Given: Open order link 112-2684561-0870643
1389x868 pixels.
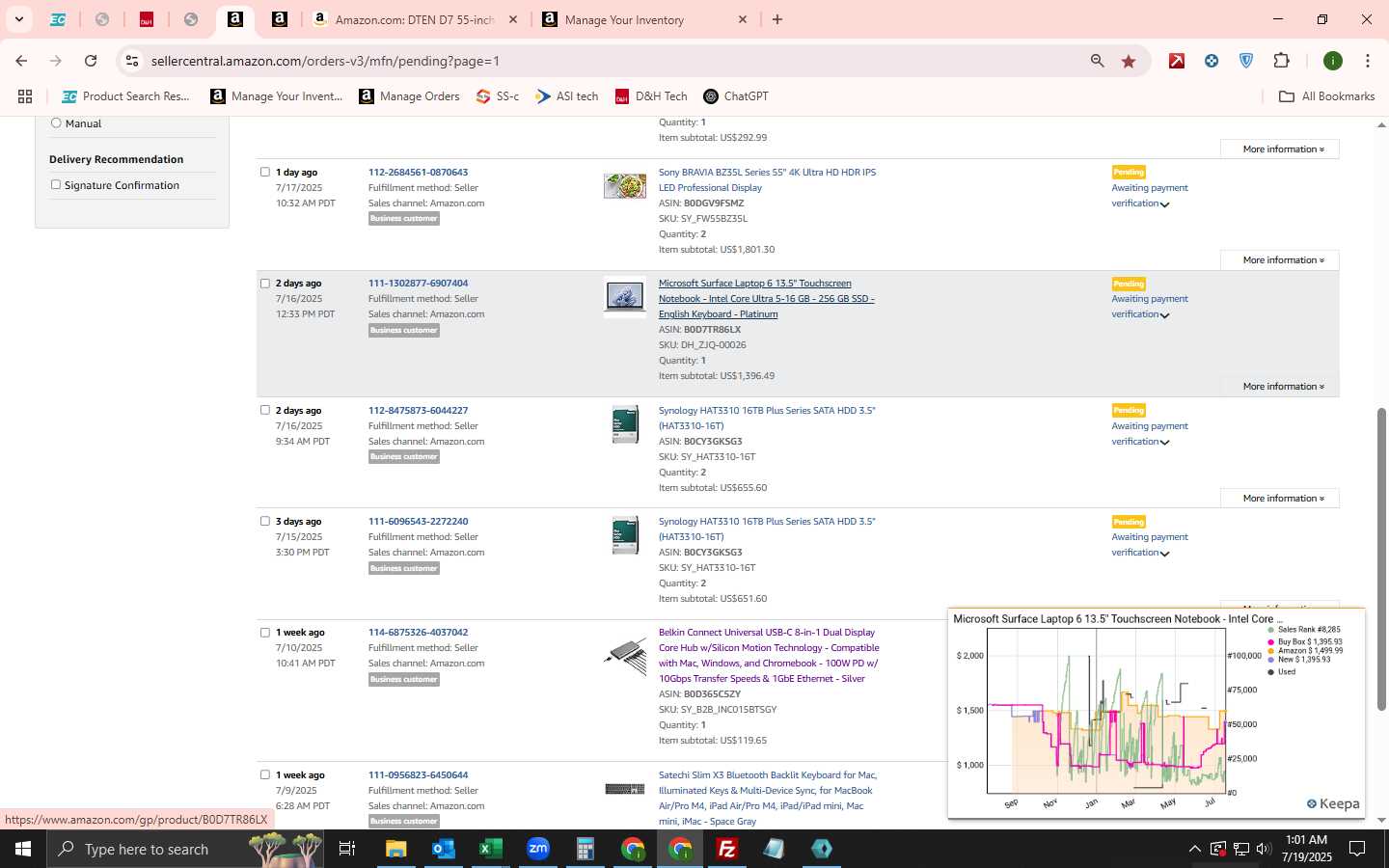Looking at the screenshot, I should tap(418, 173).
